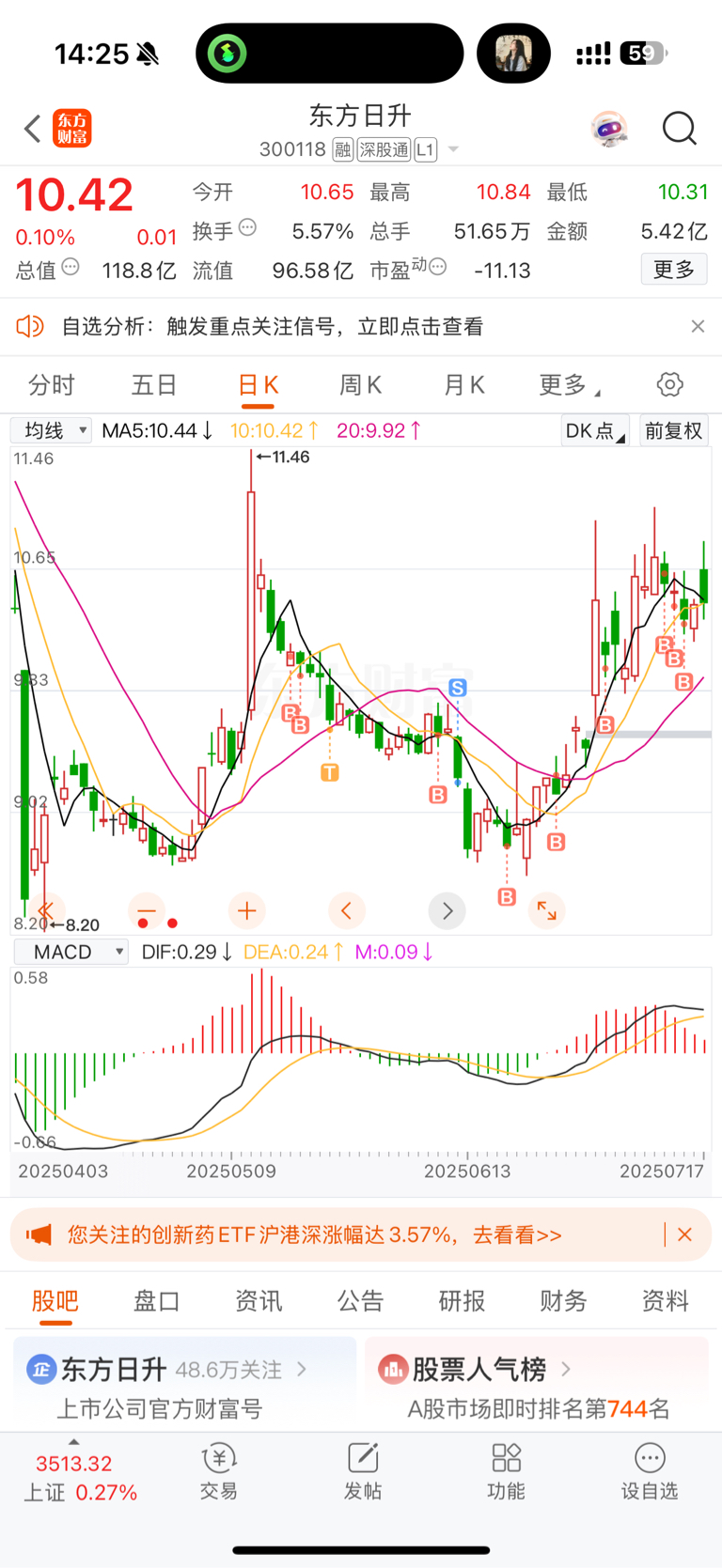Viewport: 722px width, 1568px height.
Task: Open the robot assistant icon
Action: click(609, 129)
